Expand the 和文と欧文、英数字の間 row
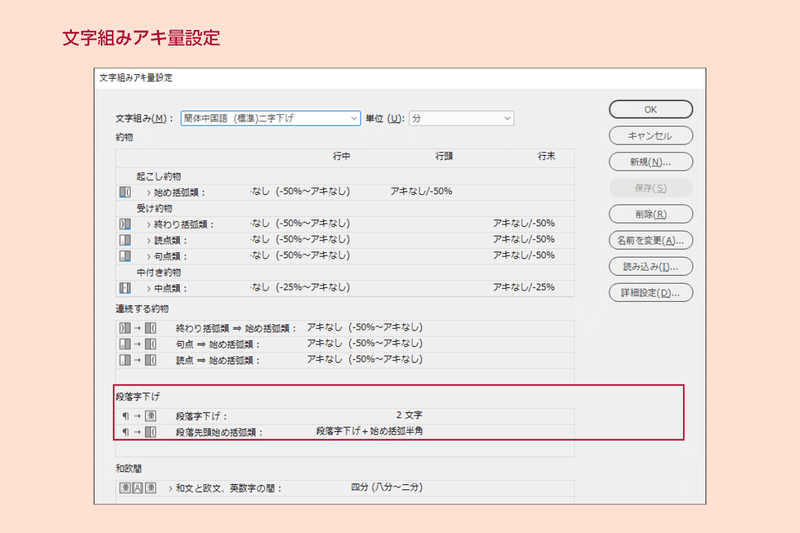The image size is (800, 533). click(x=170, y=488)
